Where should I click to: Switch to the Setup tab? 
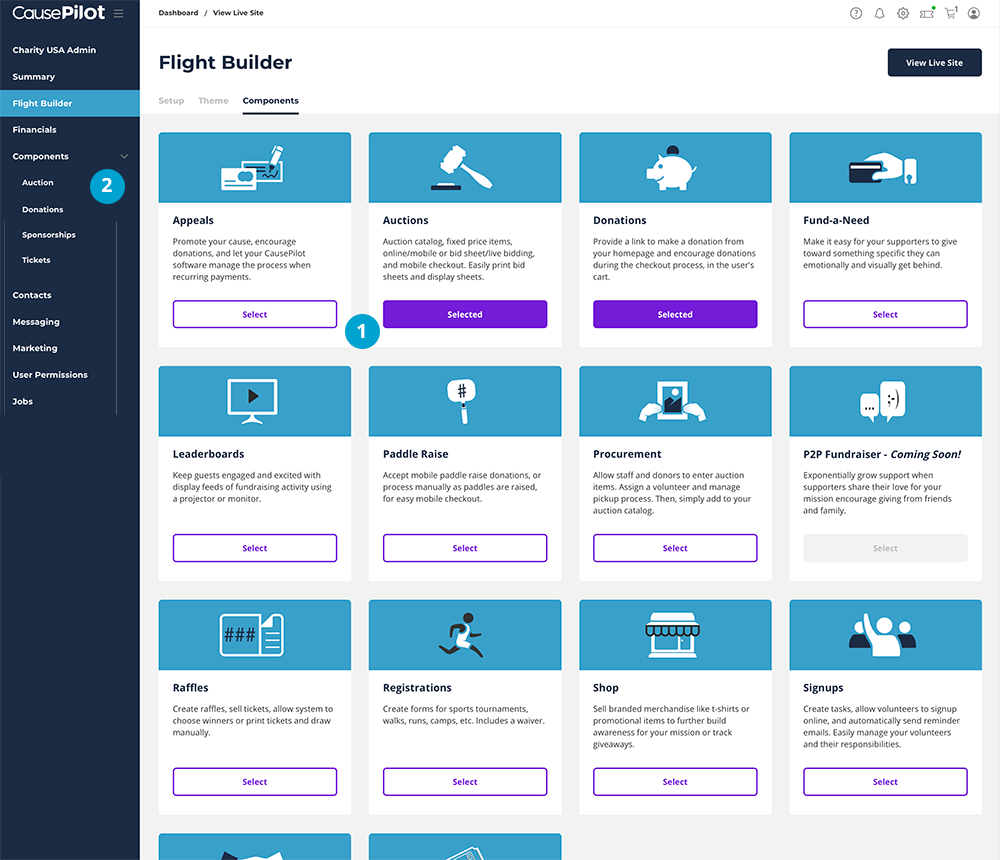tap(171, 101)
